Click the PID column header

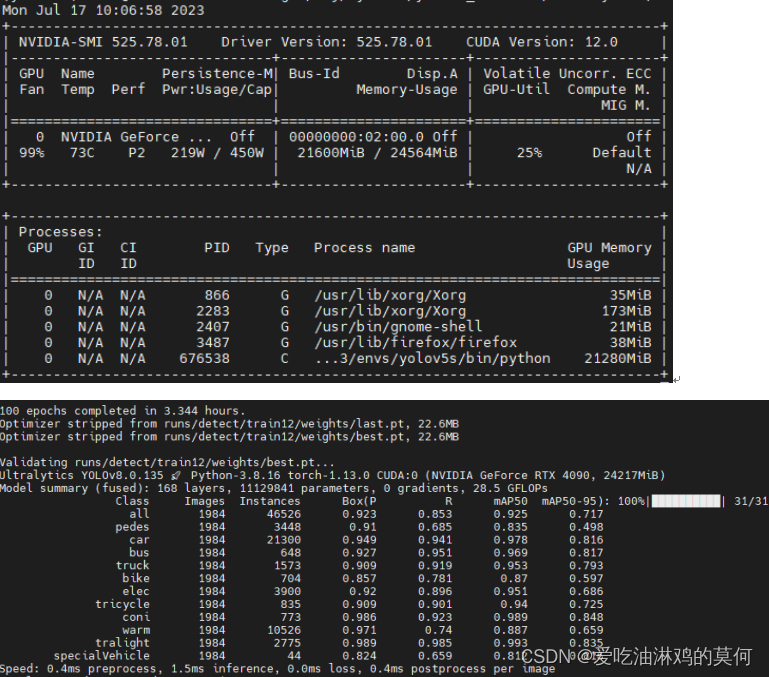point(217,248)
